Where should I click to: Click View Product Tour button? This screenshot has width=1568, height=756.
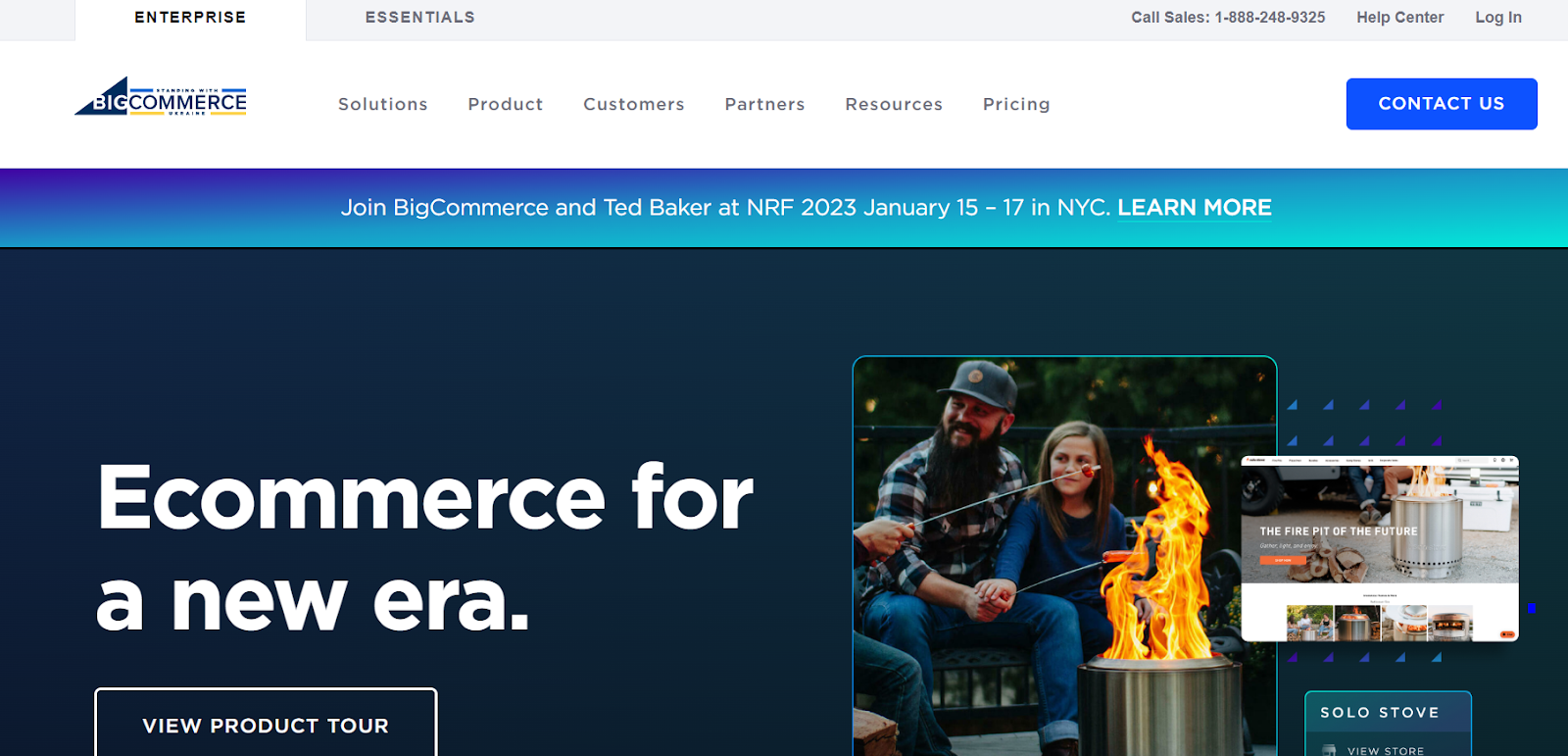tap(266, 724)
